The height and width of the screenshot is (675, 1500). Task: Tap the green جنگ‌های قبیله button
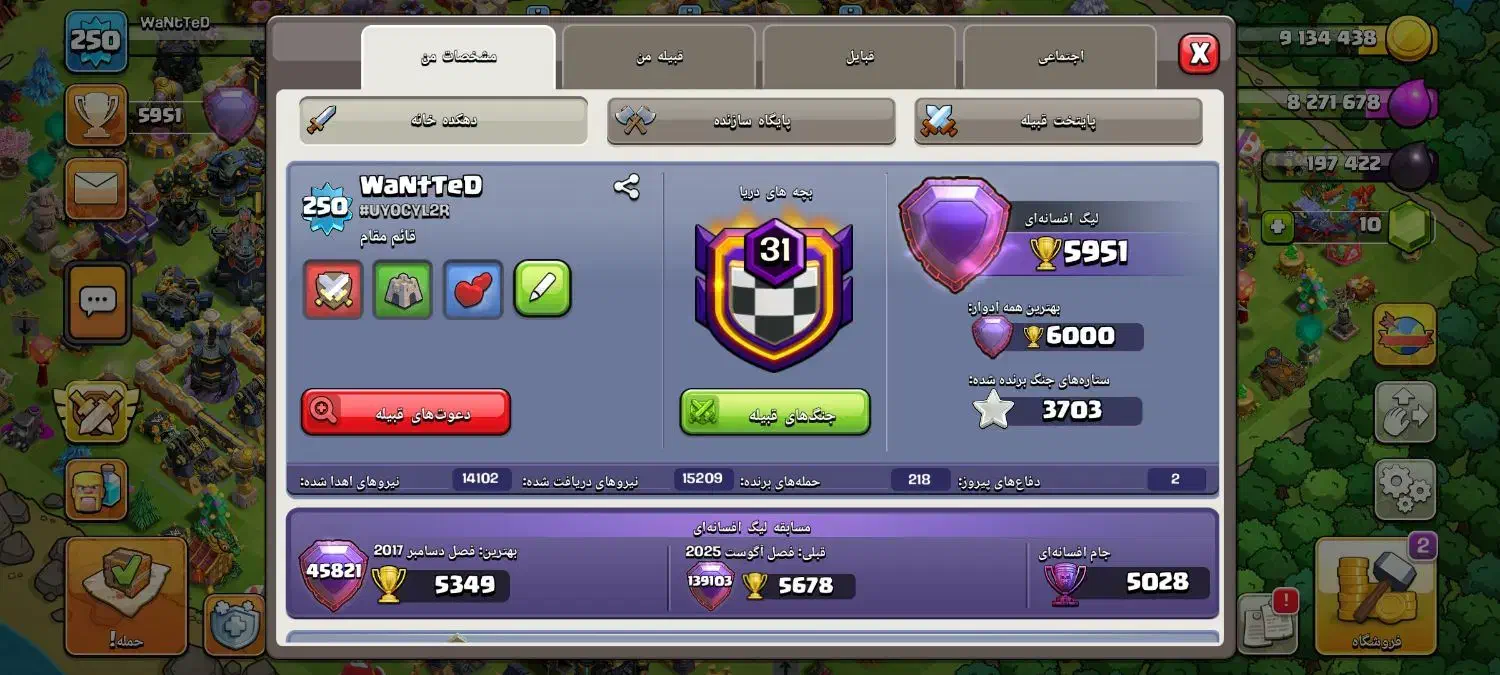[x=775, y=412]
